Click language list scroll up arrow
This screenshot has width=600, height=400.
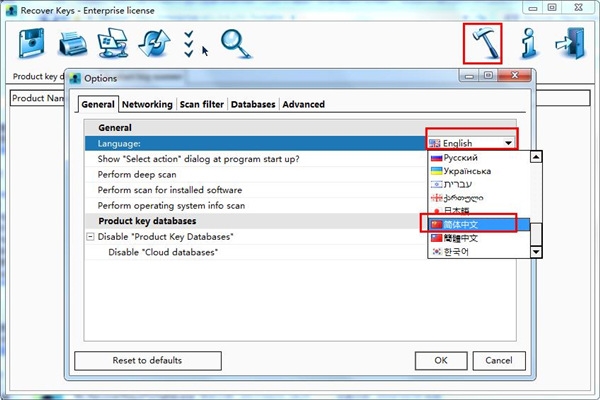[536, 157]
